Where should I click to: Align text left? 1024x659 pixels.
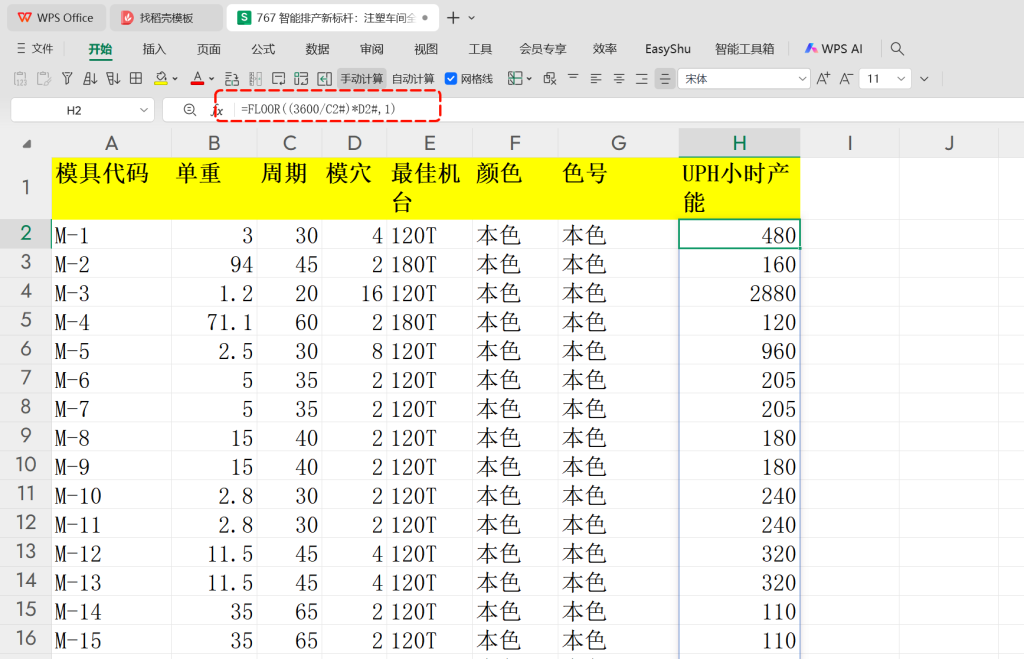(596, 79)
